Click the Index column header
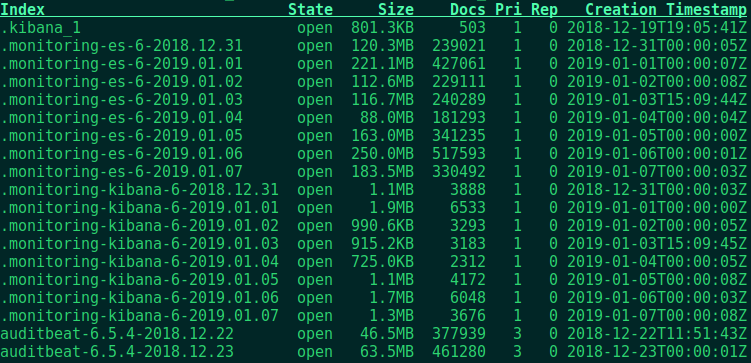The height and width of the screenshot is (363, 751). pos(23,10)
